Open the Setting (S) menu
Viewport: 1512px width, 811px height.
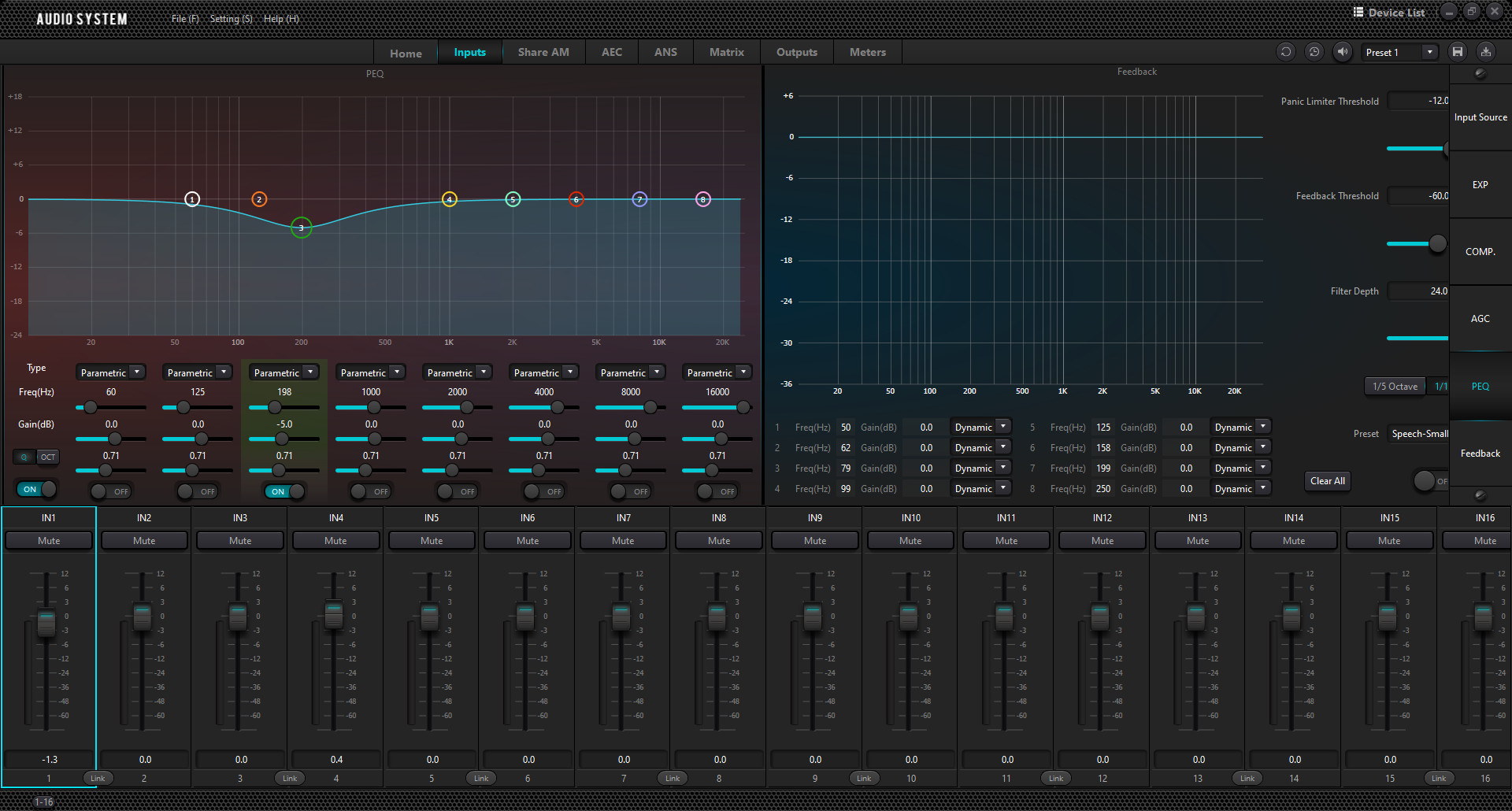click(x=231, y=18)
